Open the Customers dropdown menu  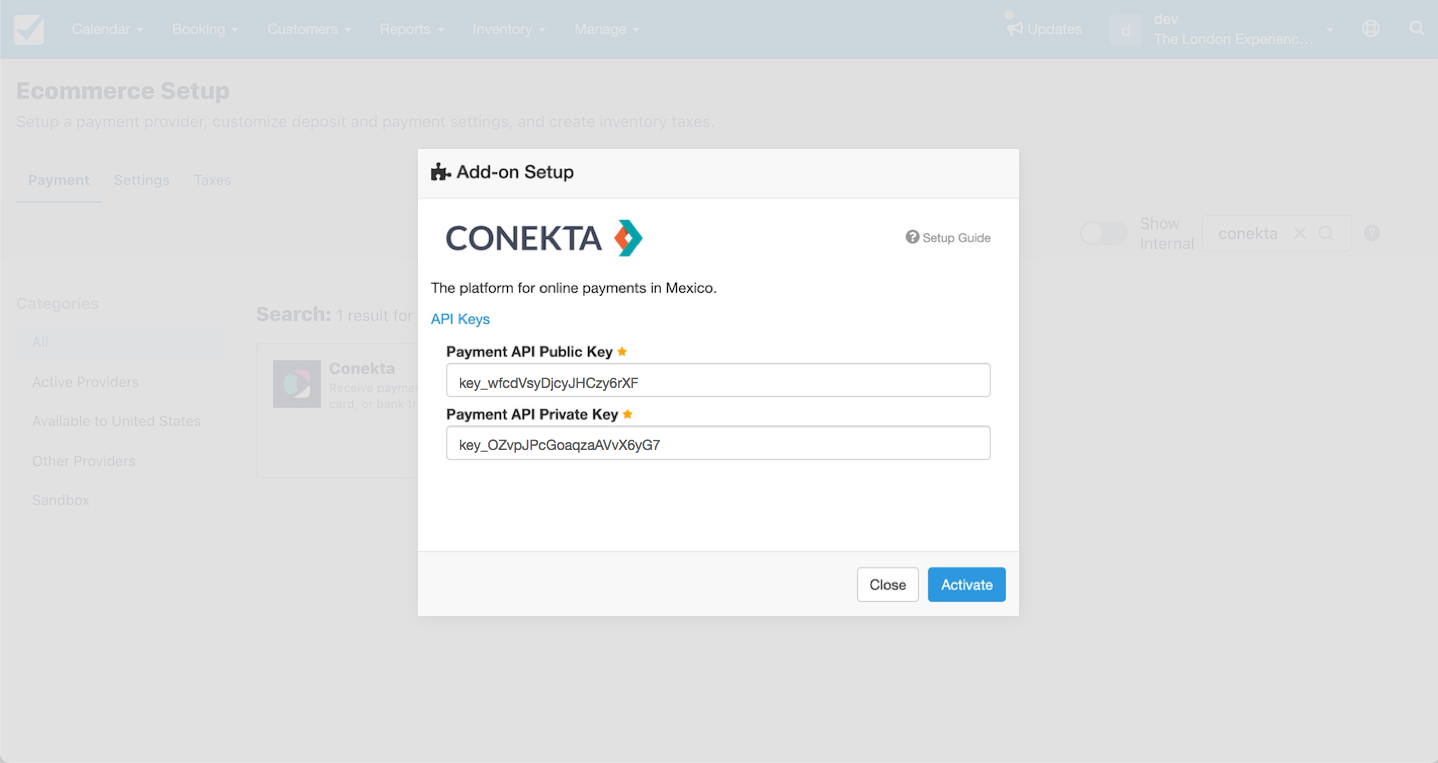[309, 29]
